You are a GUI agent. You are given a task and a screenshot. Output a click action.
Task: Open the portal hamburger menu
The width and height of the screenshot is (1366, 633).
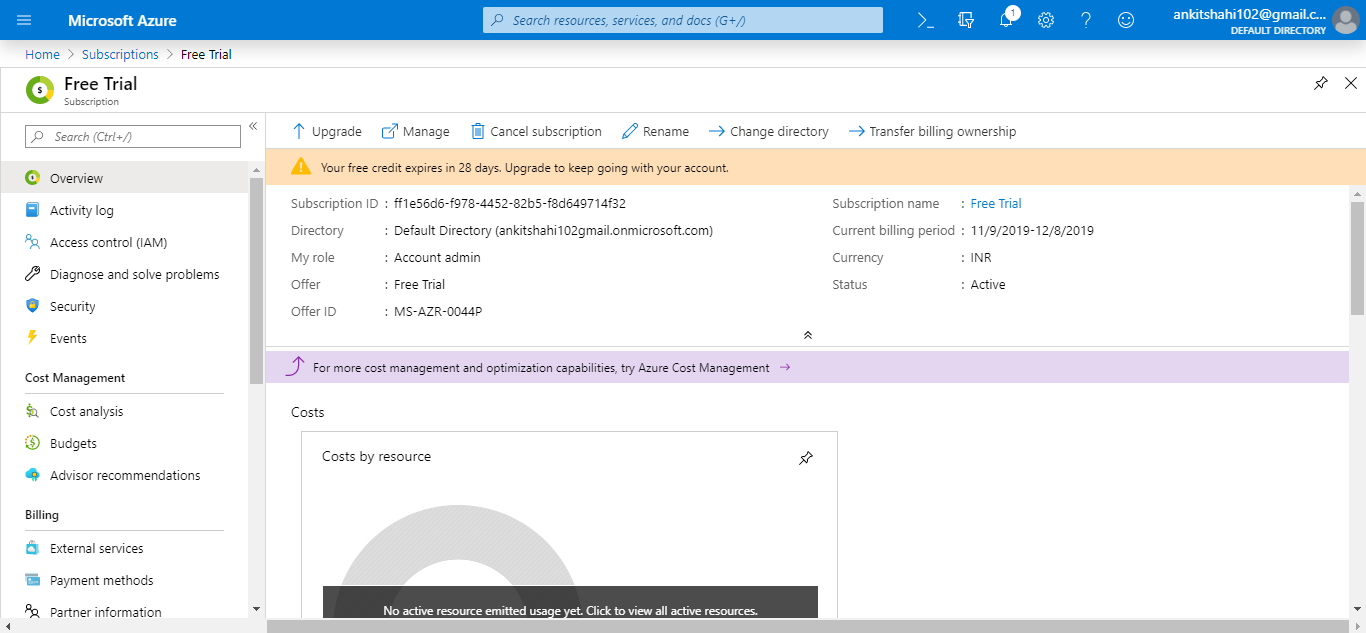[x=22, y=19]
